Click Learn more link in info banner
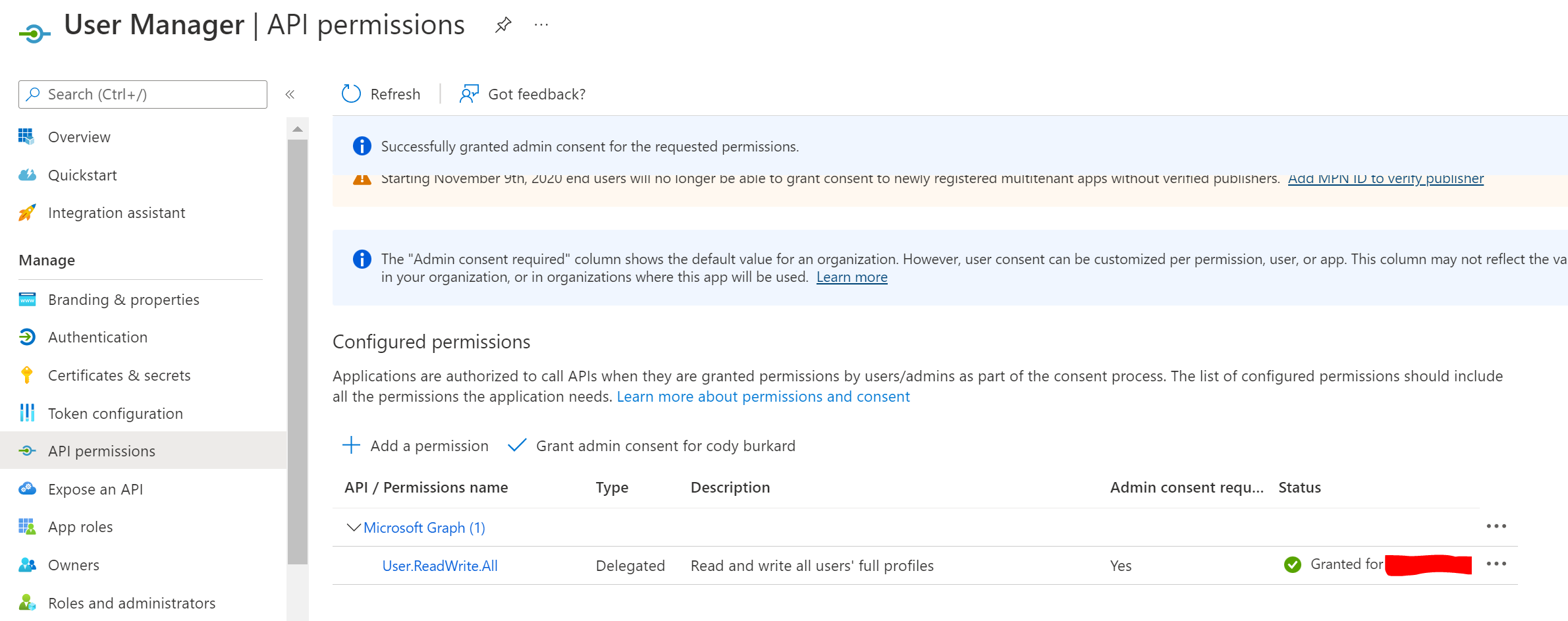 [x=852, y=277]
